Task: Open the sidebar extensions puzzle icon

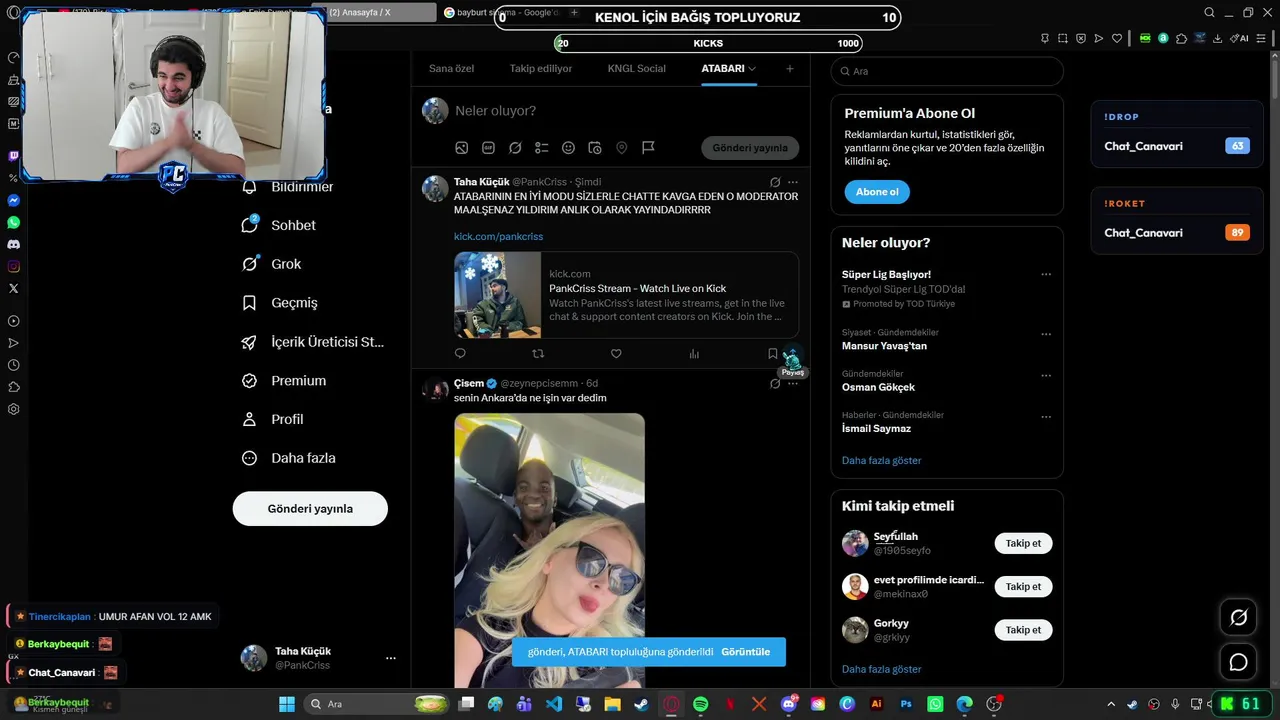Action: tap(13, 387)
